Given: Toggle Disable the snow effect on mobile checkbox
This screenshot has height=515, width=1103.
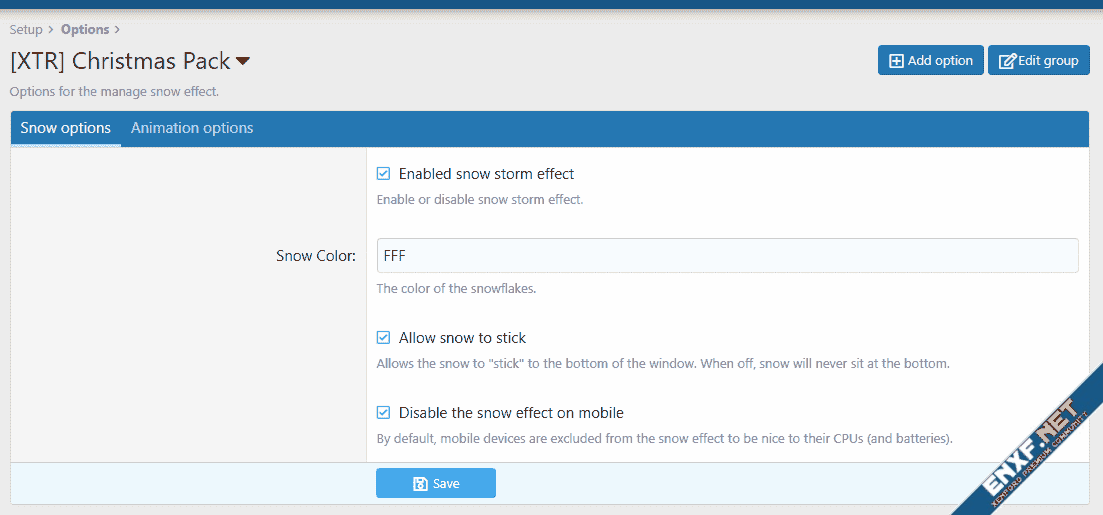Looking at the screenshot, I should (383, 412).
